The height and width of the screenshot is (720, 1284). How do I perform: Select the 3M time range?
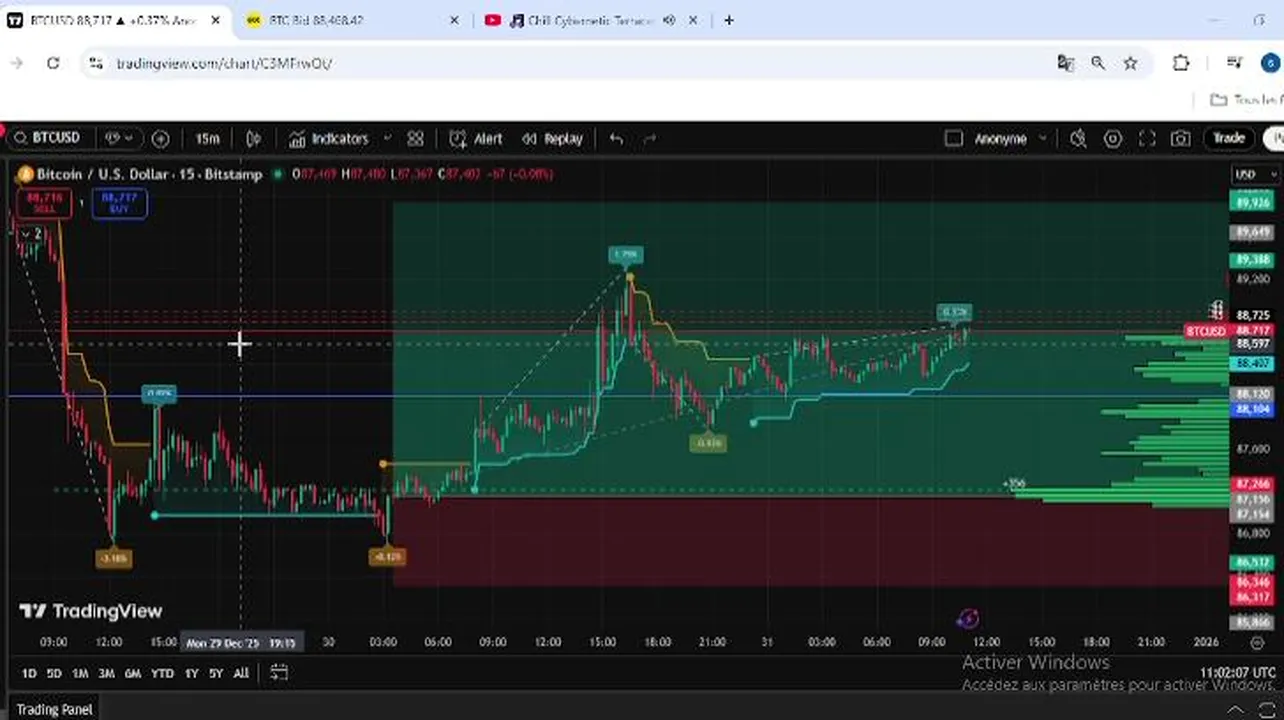[x=106, y=674]
